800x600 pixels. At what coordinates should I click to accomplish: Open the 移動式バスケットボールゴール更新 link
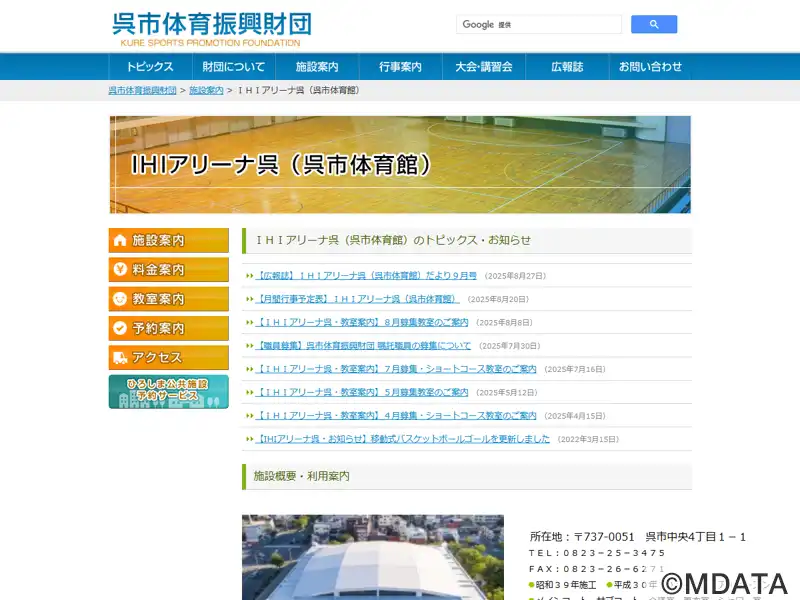click(x=403, y=439)
